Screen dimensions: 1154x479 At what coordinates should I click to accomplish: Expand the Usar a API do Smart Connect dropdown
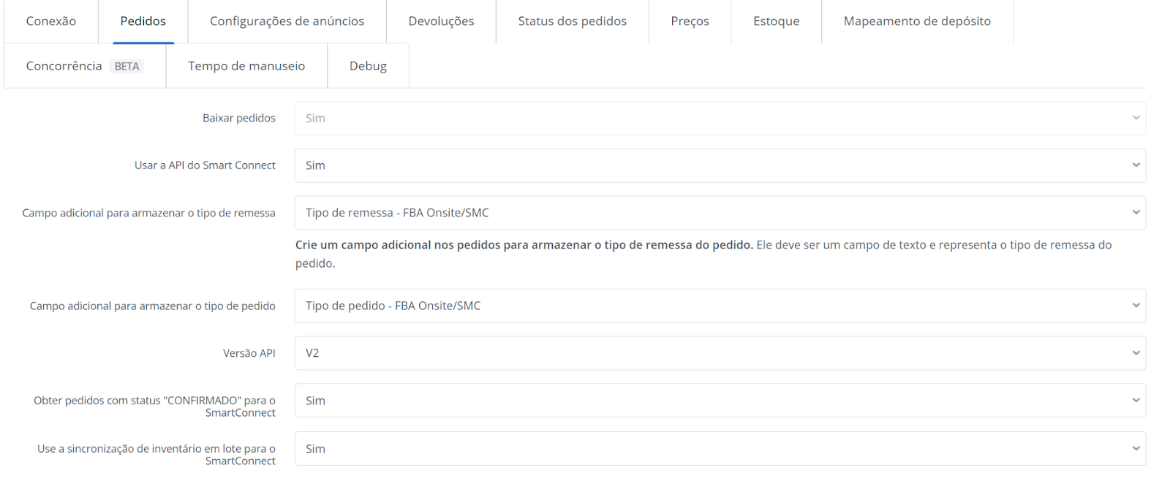tap(718, 165)
